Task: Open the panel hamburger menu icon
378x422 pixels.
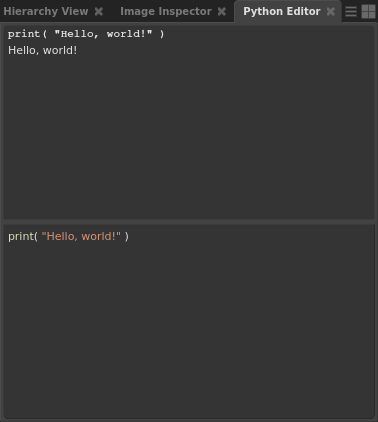Action: coord(351,12)
